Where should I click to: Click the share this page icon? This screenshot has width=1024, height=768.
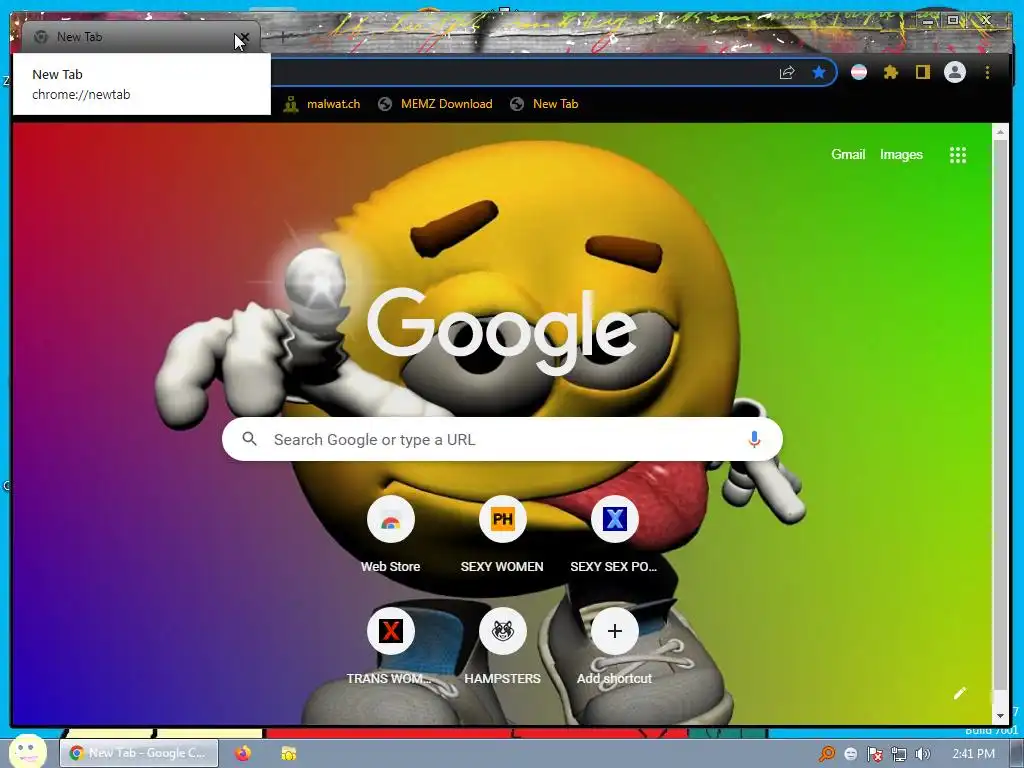coord(787,72)
